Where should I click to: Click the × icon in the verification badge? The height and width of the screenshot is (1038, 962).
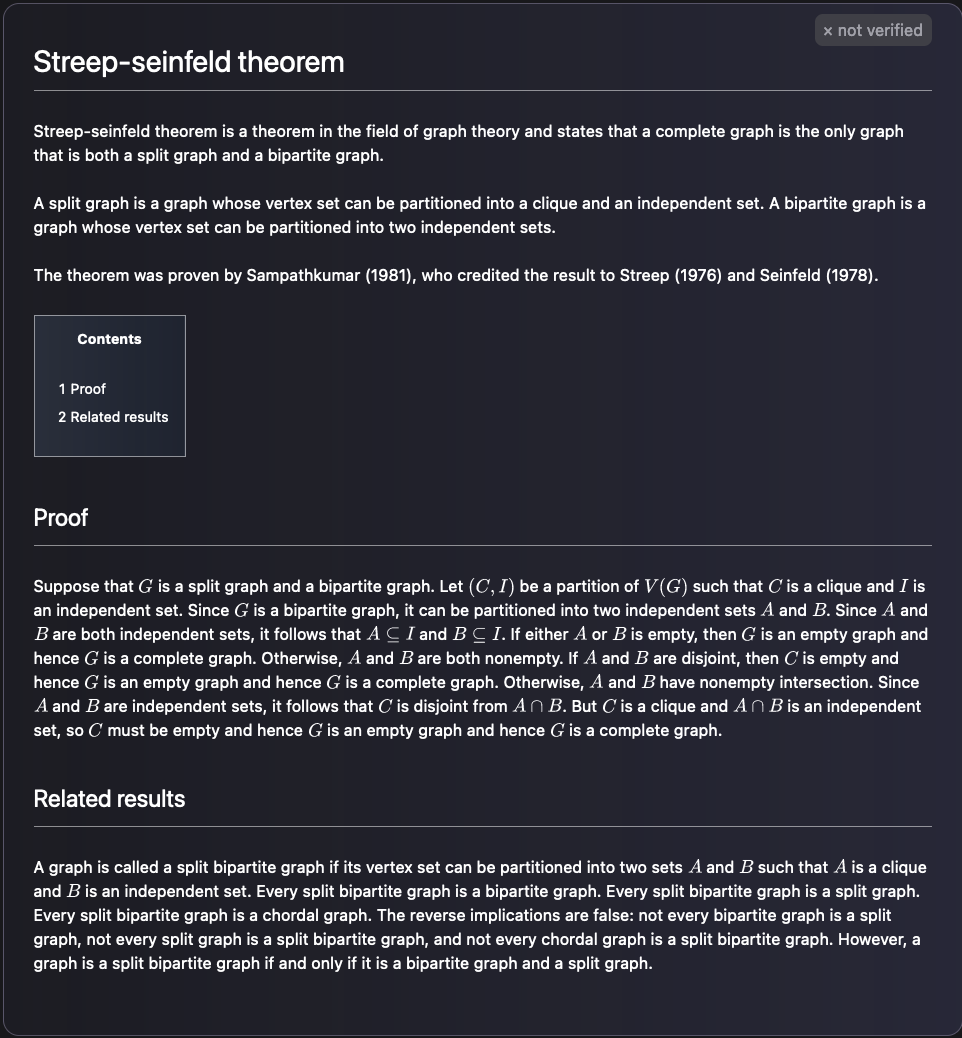[x=828, y=31]
